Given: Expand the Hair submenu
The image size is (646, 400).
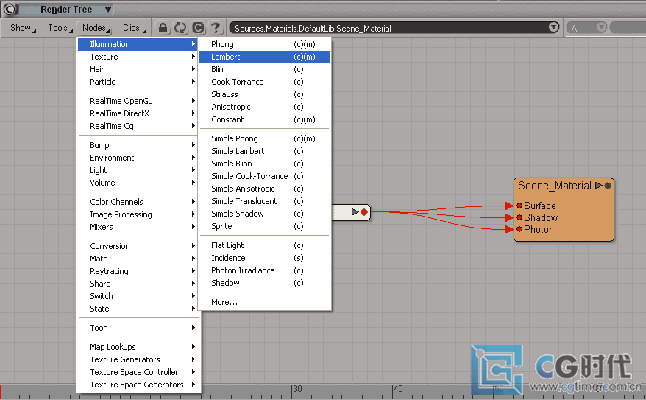Looking at the screenshot, I should click(138, 69).
